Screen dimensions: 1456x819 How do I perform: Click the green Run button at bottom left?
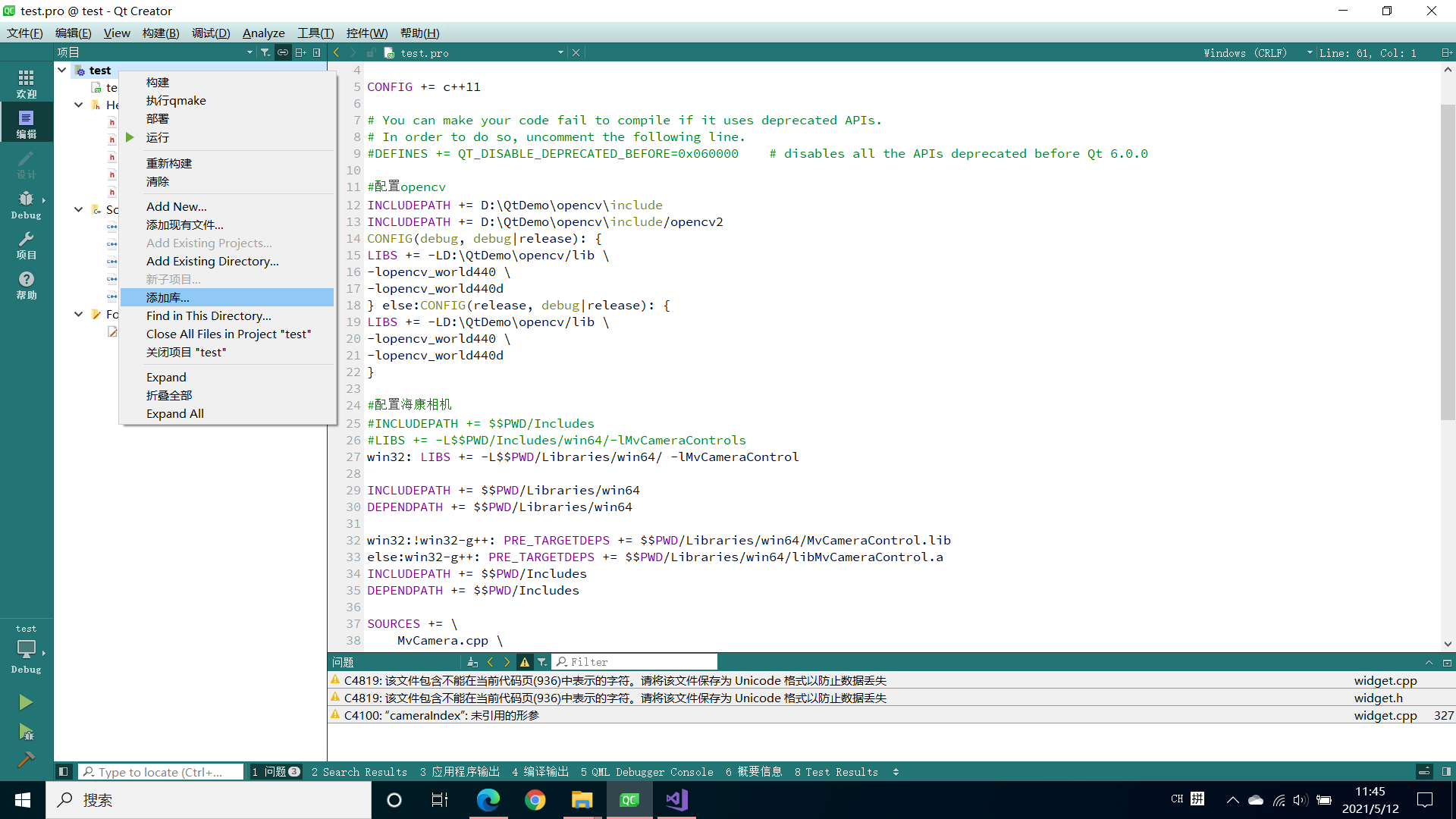(x=26, y=701)
